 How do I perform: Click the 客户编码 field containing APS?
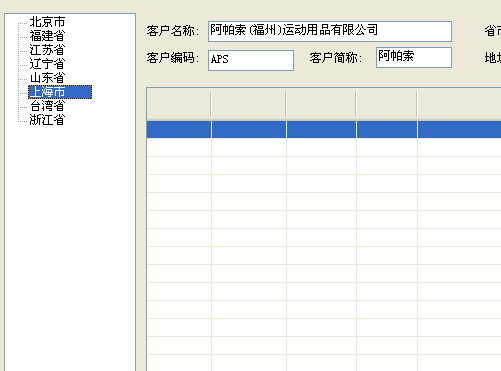(251, 60)
